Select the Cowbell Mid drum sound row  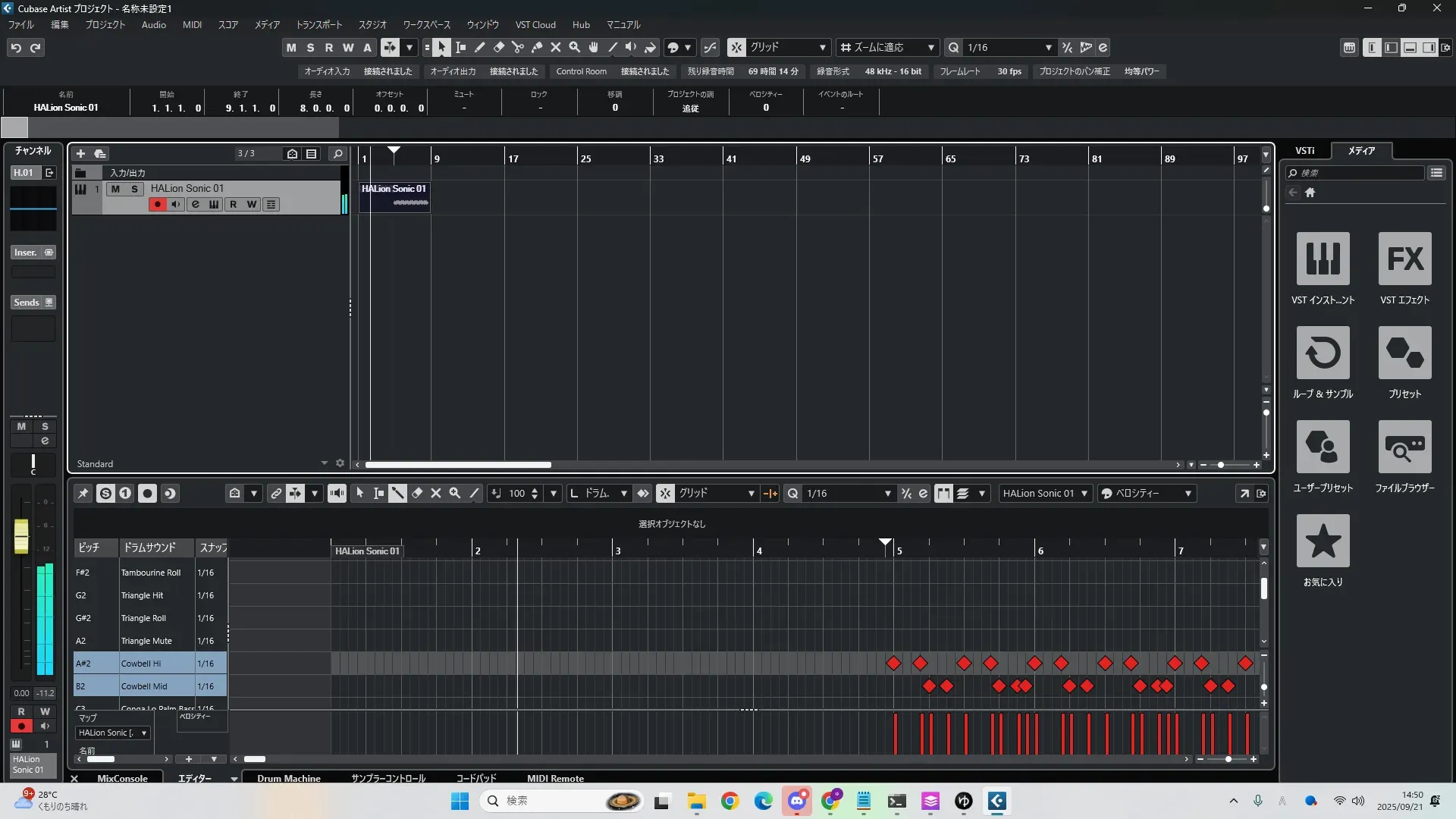144,686
